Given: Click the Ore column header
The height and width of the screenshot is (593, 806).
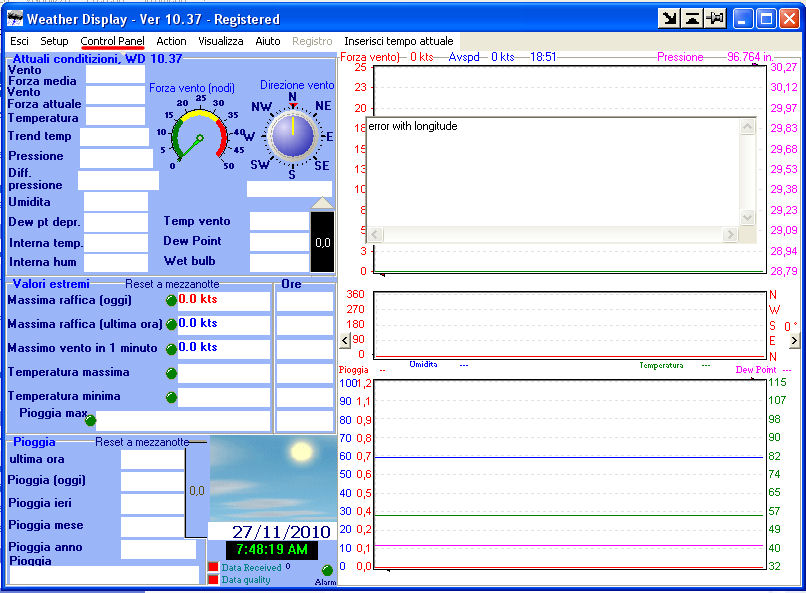Looking at the screenshot, I should click(x=291, y=284).
